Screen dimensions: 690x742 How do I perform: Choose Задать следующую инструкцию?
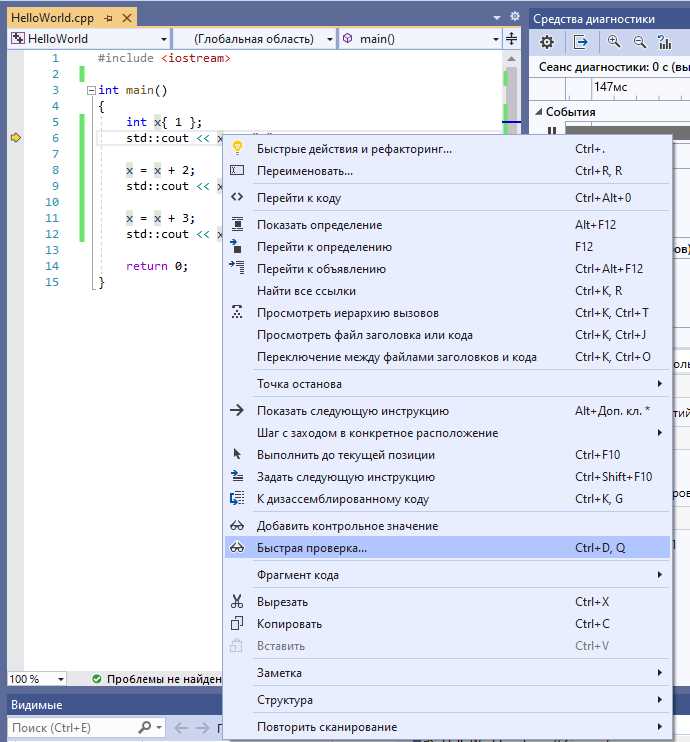pyautogui.click(x=447, y=477)
